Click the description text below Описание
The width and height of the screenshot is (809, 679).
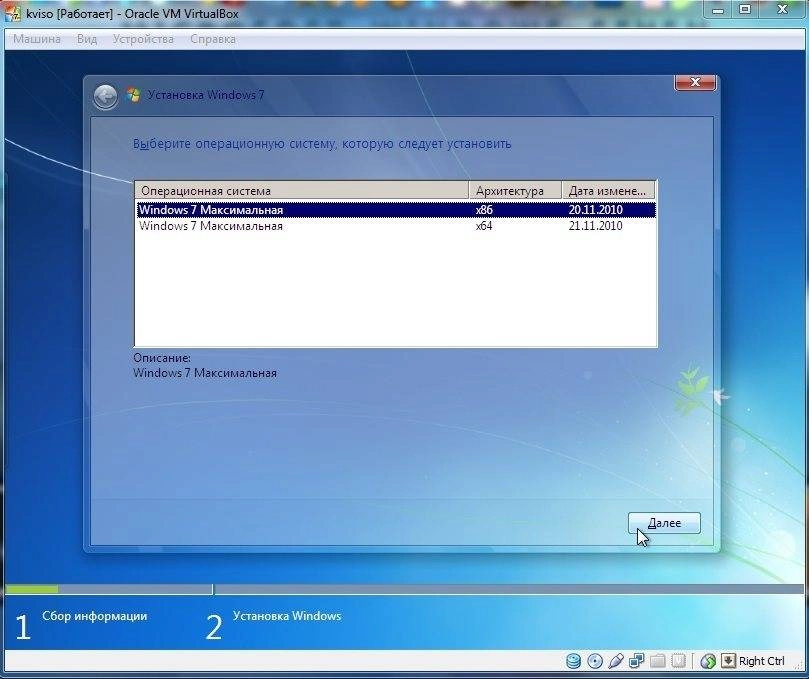tap(205, 373)
